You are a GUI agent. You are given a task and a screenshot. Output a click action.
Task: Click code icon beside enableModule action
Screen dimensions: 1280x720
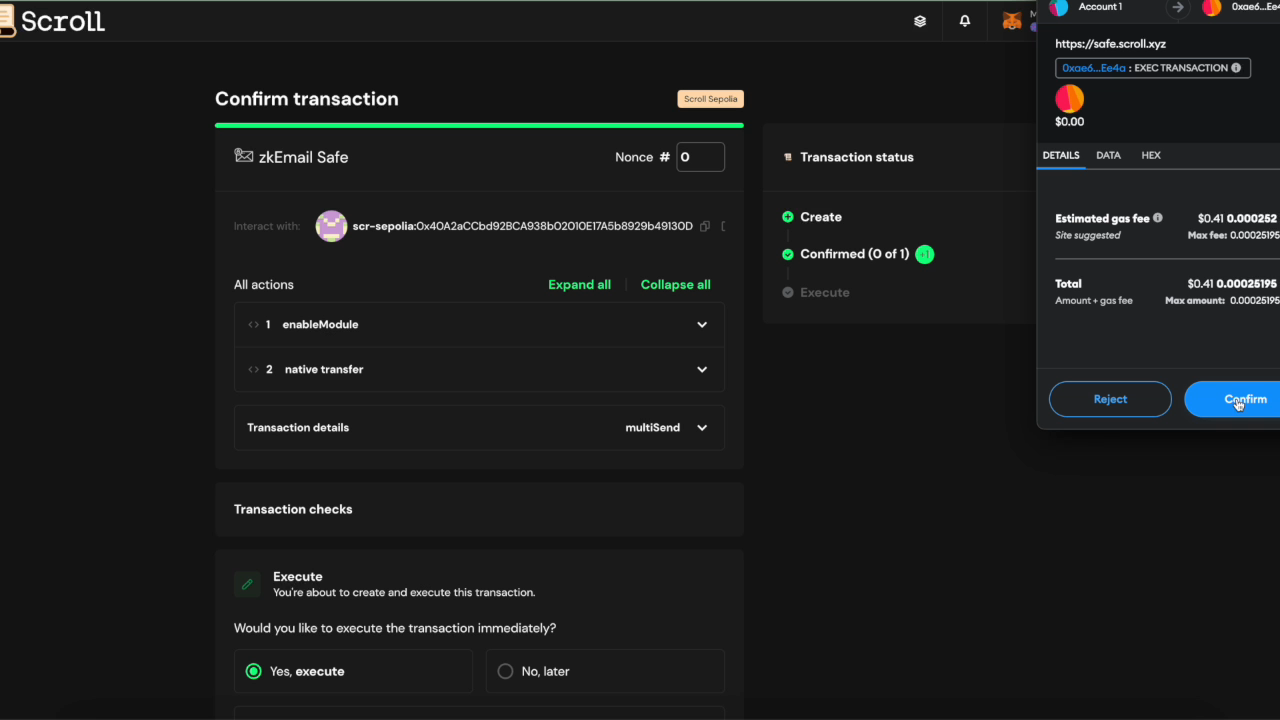[253, 324]
